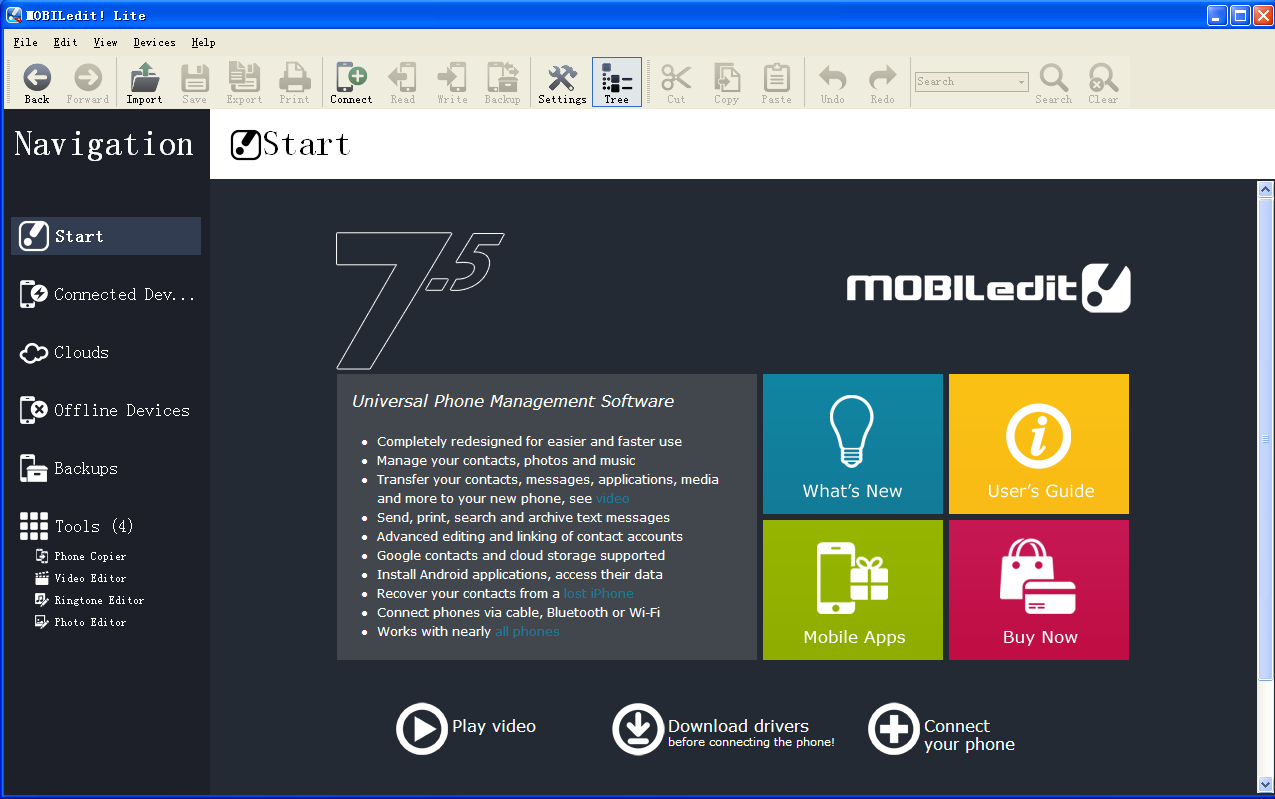Viewport: 1275px width, 799px height.
Task: Follow the 'all phones' link
Action: [x=527, y=631]
